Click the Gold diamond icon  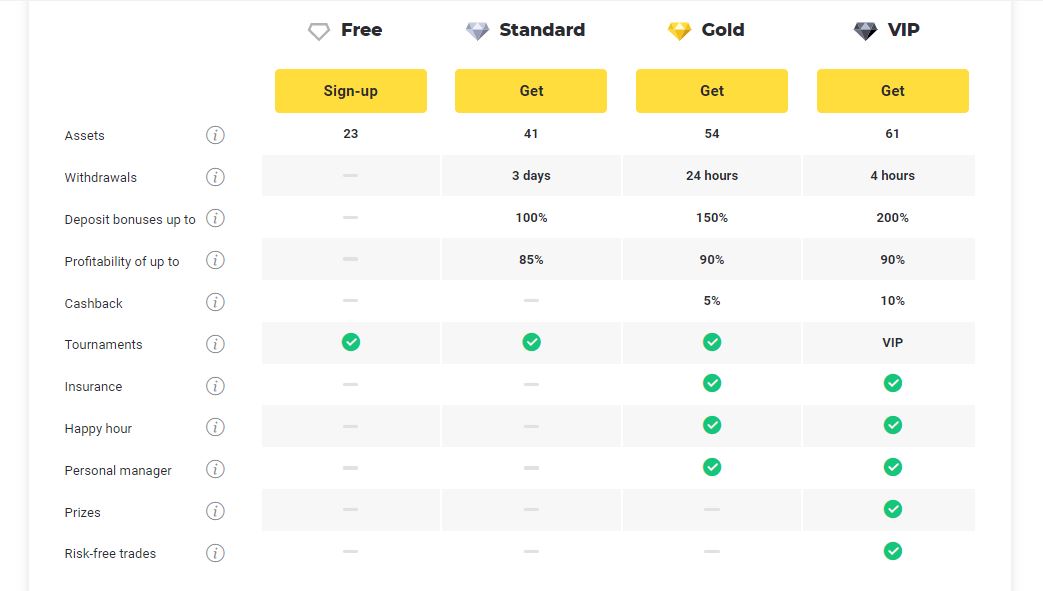679,31
